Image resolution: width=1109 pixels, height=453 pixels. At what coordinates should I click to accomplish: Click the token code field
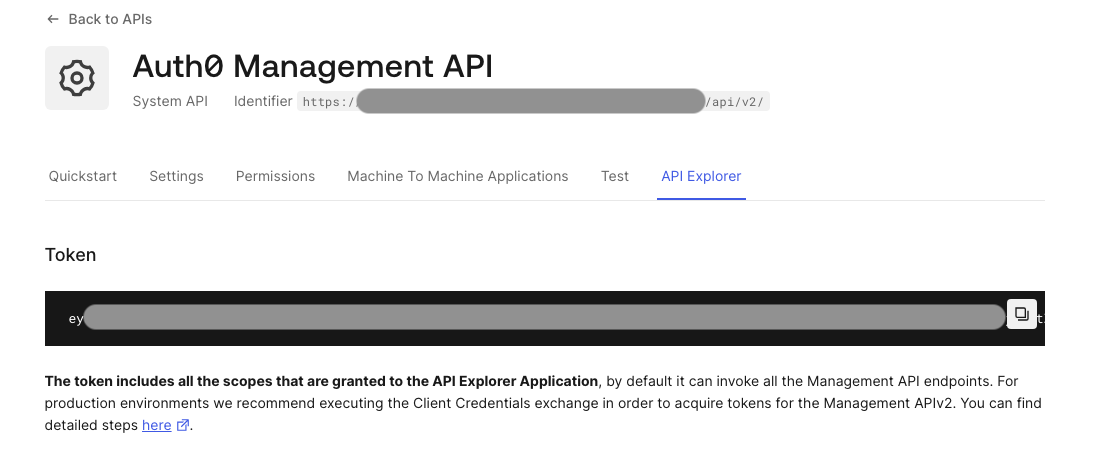pyautogui.click(x=545, y=319)
